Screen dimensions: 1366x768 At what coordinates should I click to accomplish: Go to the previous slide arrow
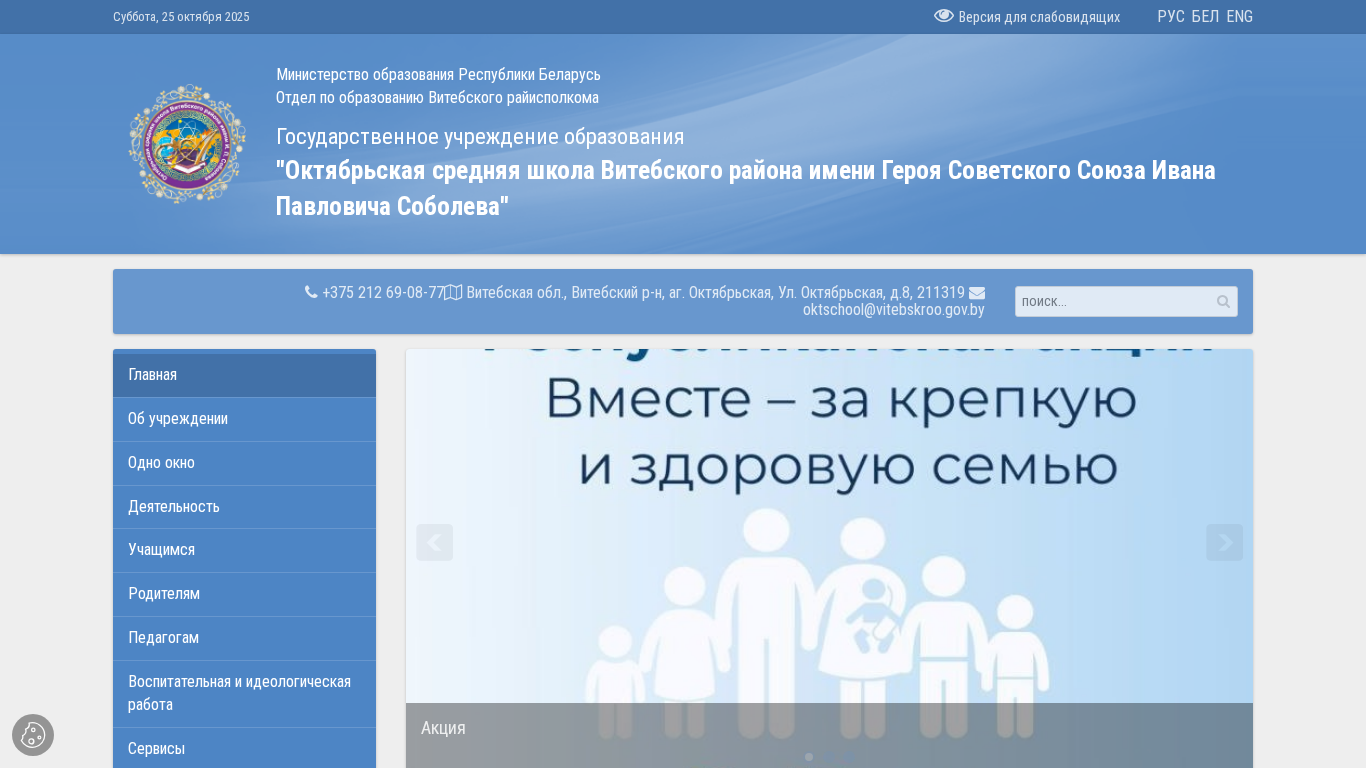pos(435,542)
